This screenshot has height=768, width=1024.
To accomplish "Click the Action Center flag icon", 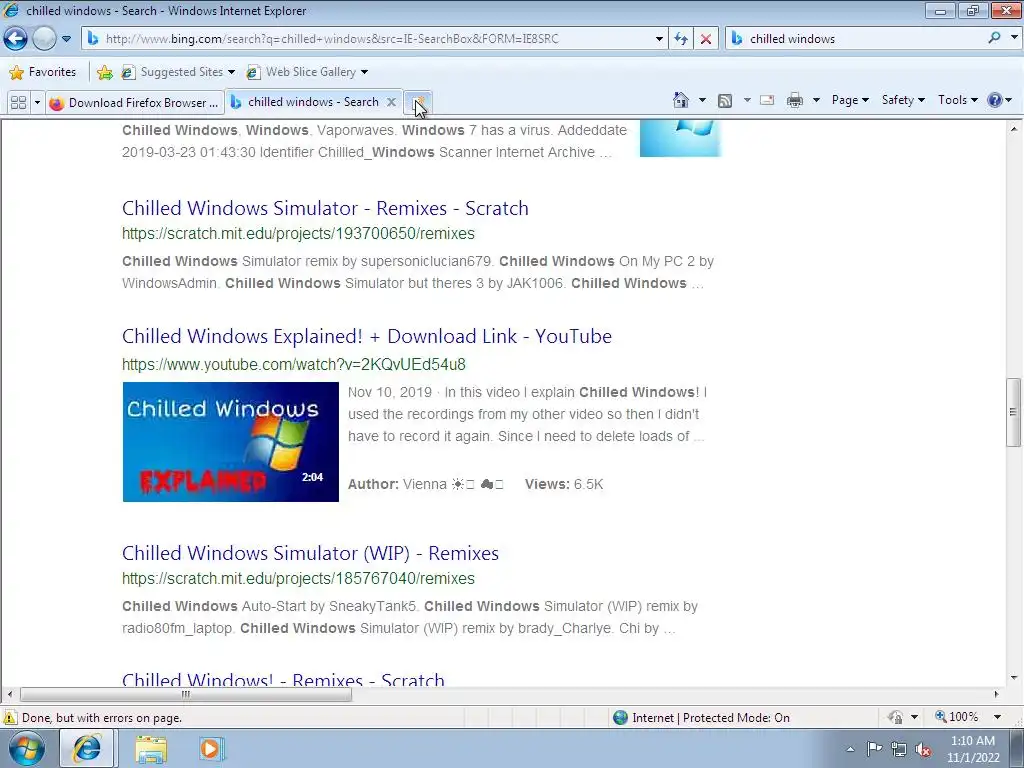I will [874, 749].
